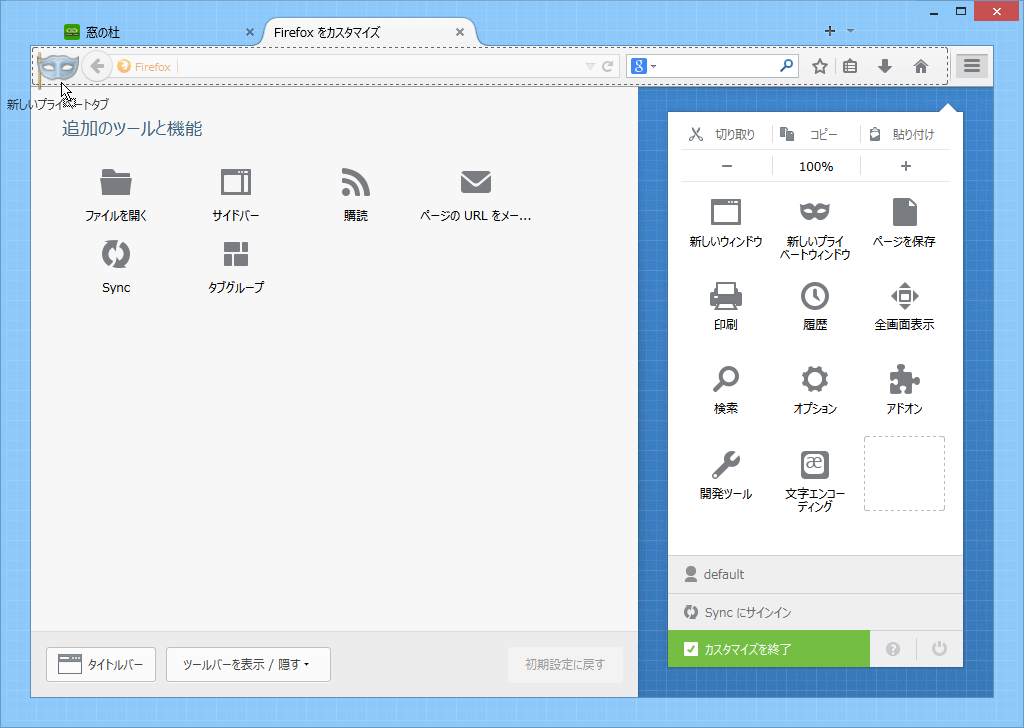Open the Google search engine dropdown
This screenshot has width=1024, height=728.
[x=644, y=66]
